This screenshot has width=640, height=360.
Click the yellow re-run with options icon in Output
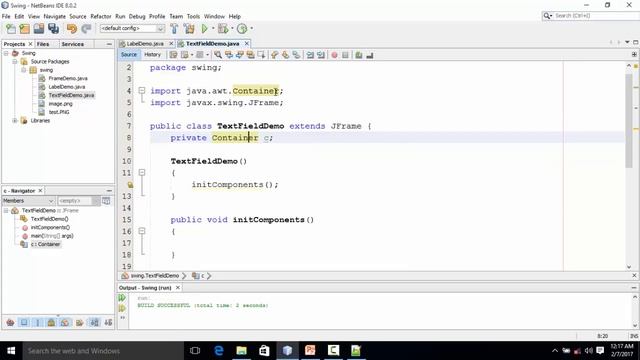(122, 308)
